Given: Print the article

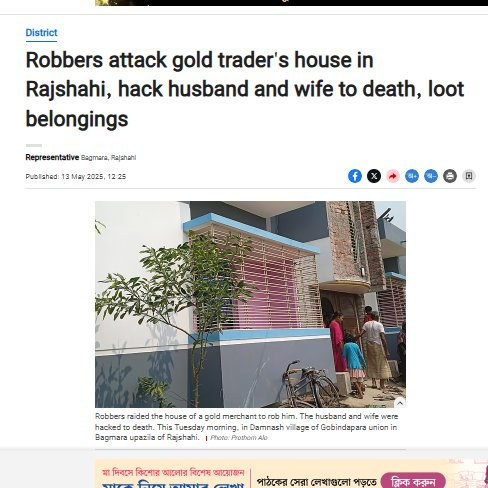Looking at the screenshot, I should pos(450,176).
